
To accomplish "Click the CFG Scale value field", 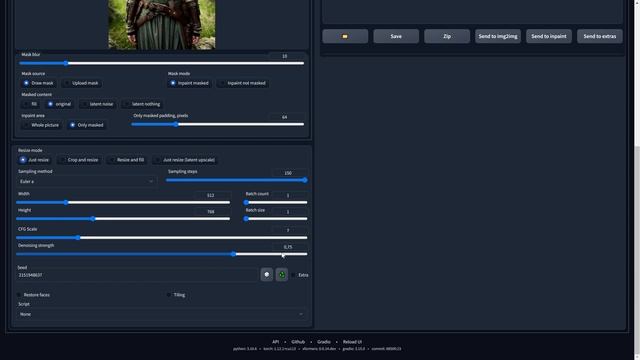I will tap(289, 230).
